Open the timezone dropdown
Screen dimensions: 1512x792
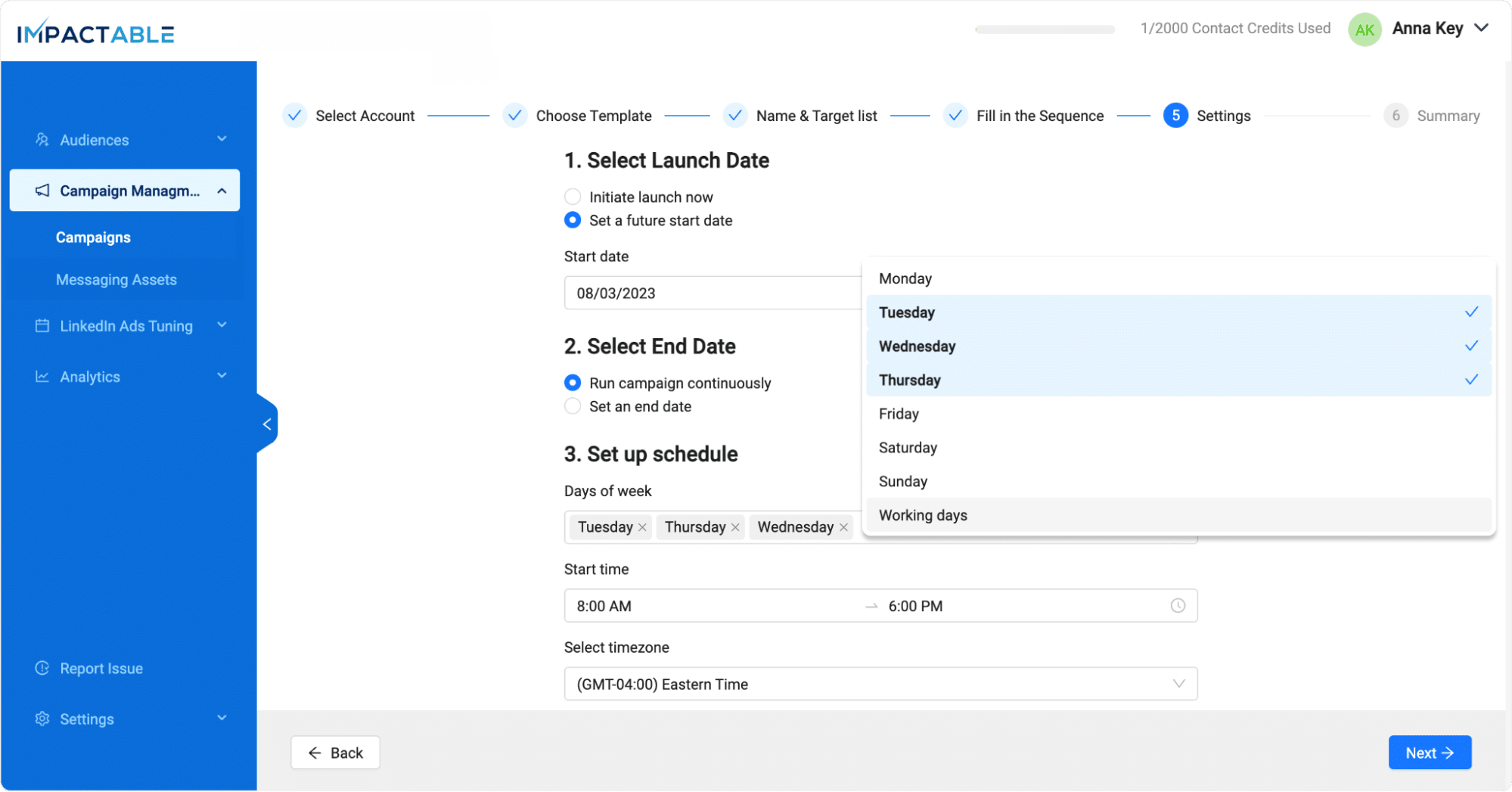(x=1178, y=683)
